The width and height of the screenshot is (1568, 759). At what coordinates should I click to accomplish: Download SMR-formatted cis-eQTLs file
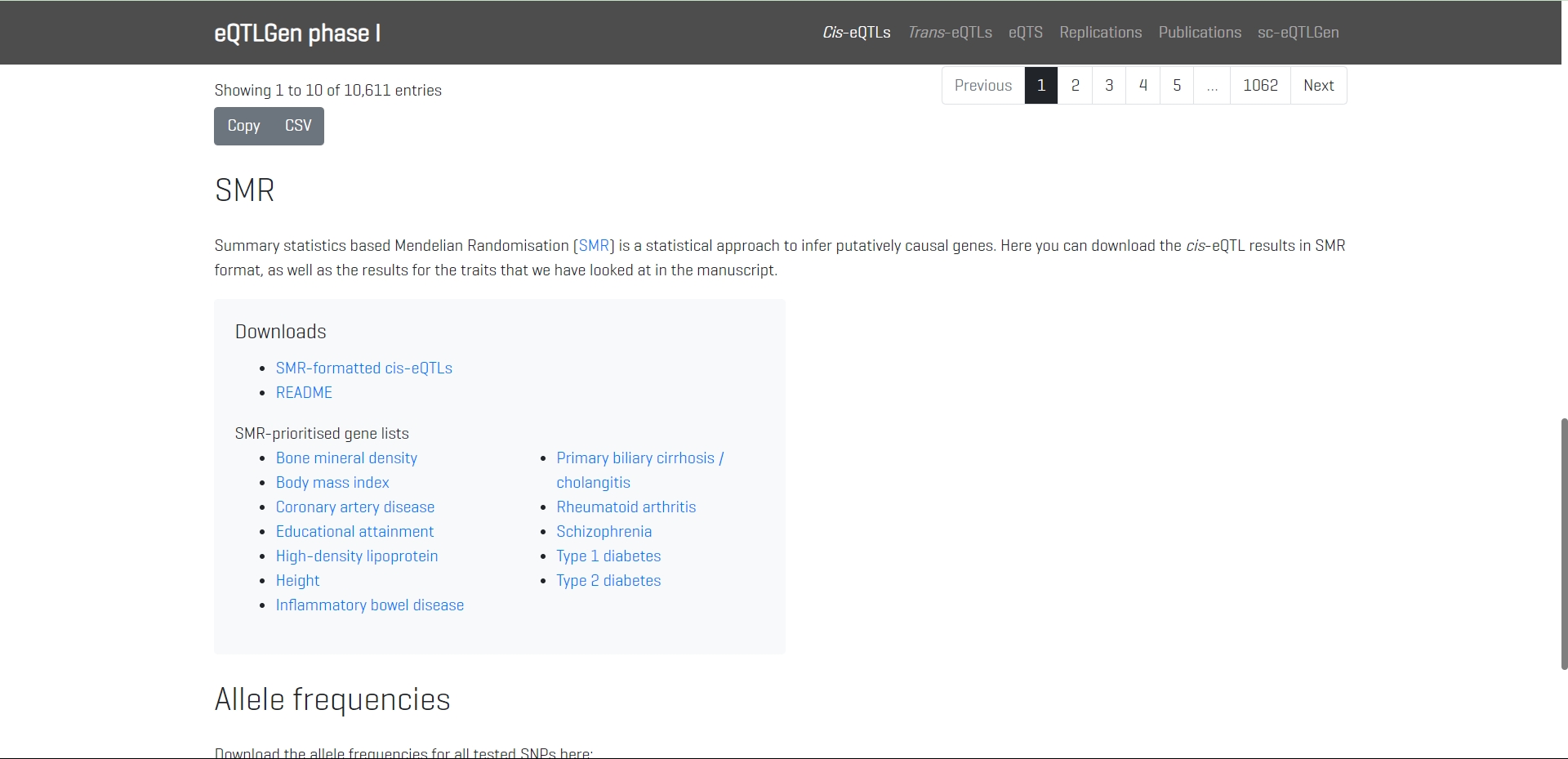pyautogui.click(x=363, y=368)
